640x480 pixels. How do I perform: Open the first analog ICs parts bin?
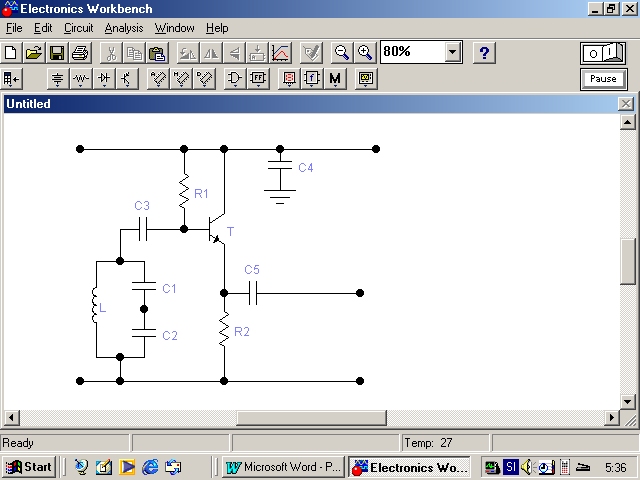(158, 79)
